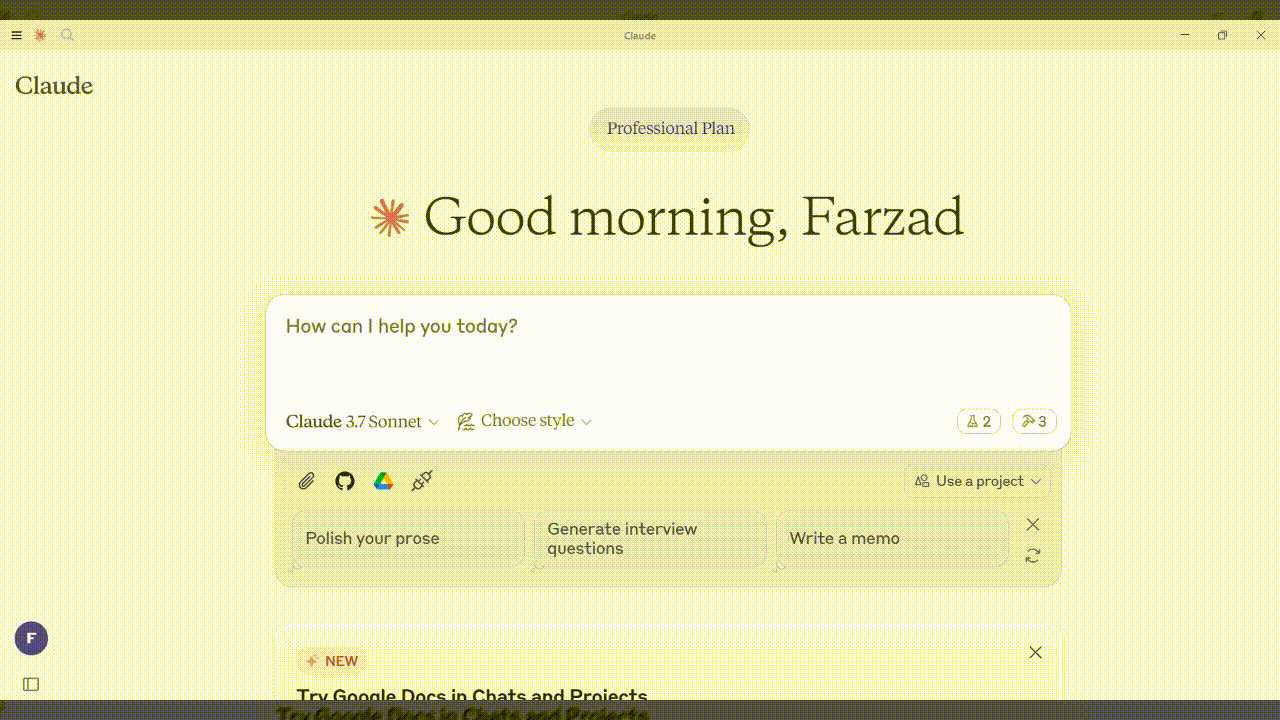The image size is (1280, 720).
Task: Open the GitHub integration icon
Action: pyautogui.click(x=345, y=481)
